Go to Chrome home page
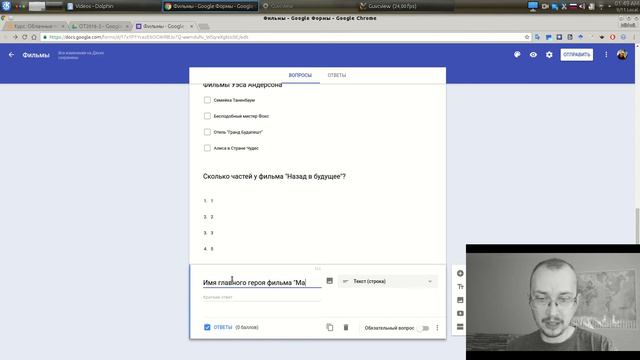 click(34, 37)
